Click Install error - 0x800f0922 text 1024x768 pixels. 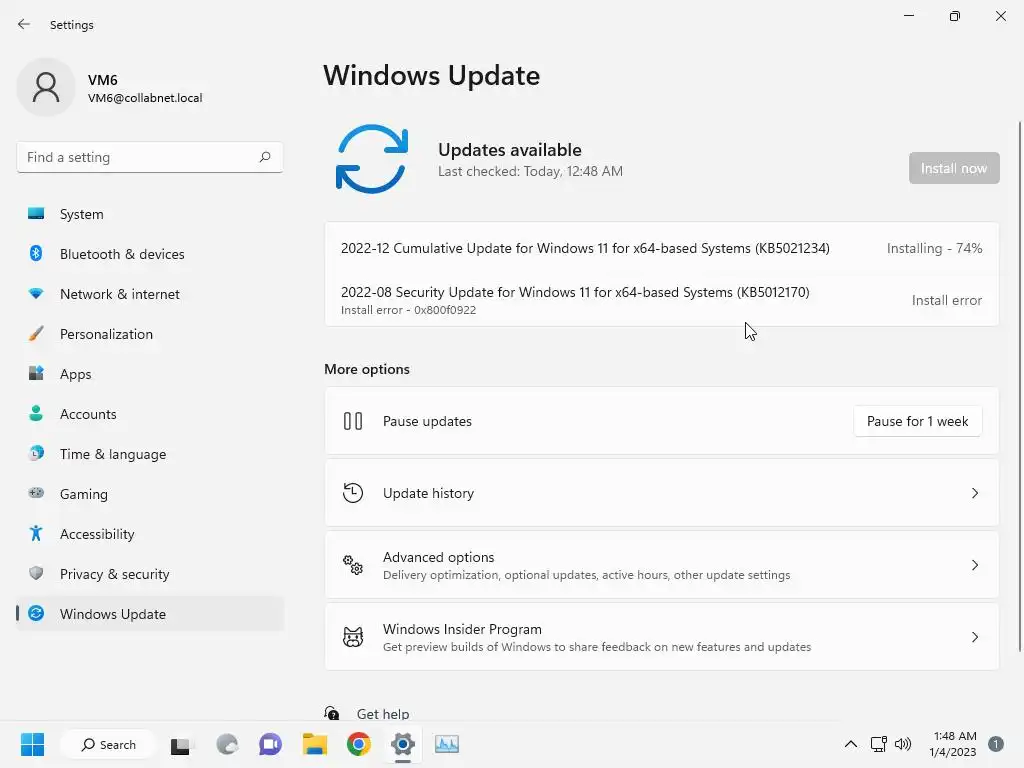[x=408, y=310]
